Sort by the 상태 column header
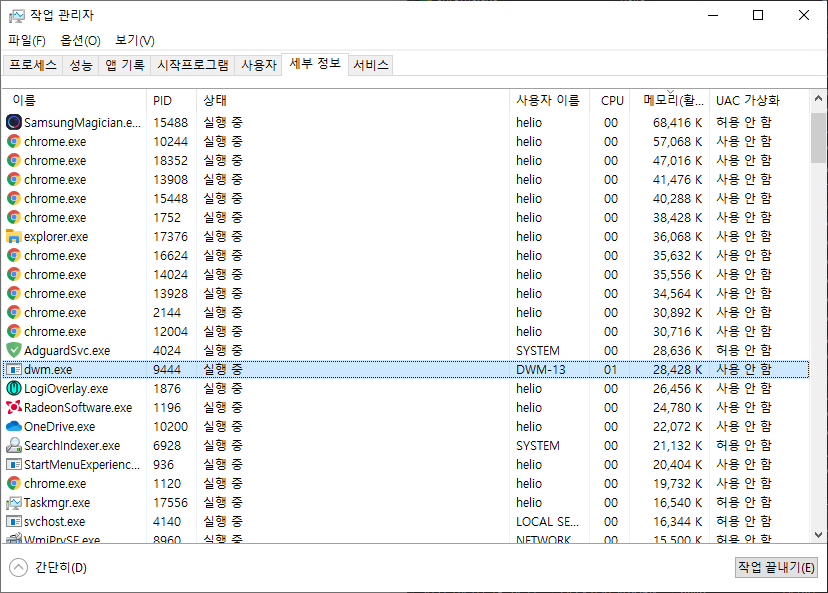The height and width of the screenshot is (593, 828). click(353, 100)
